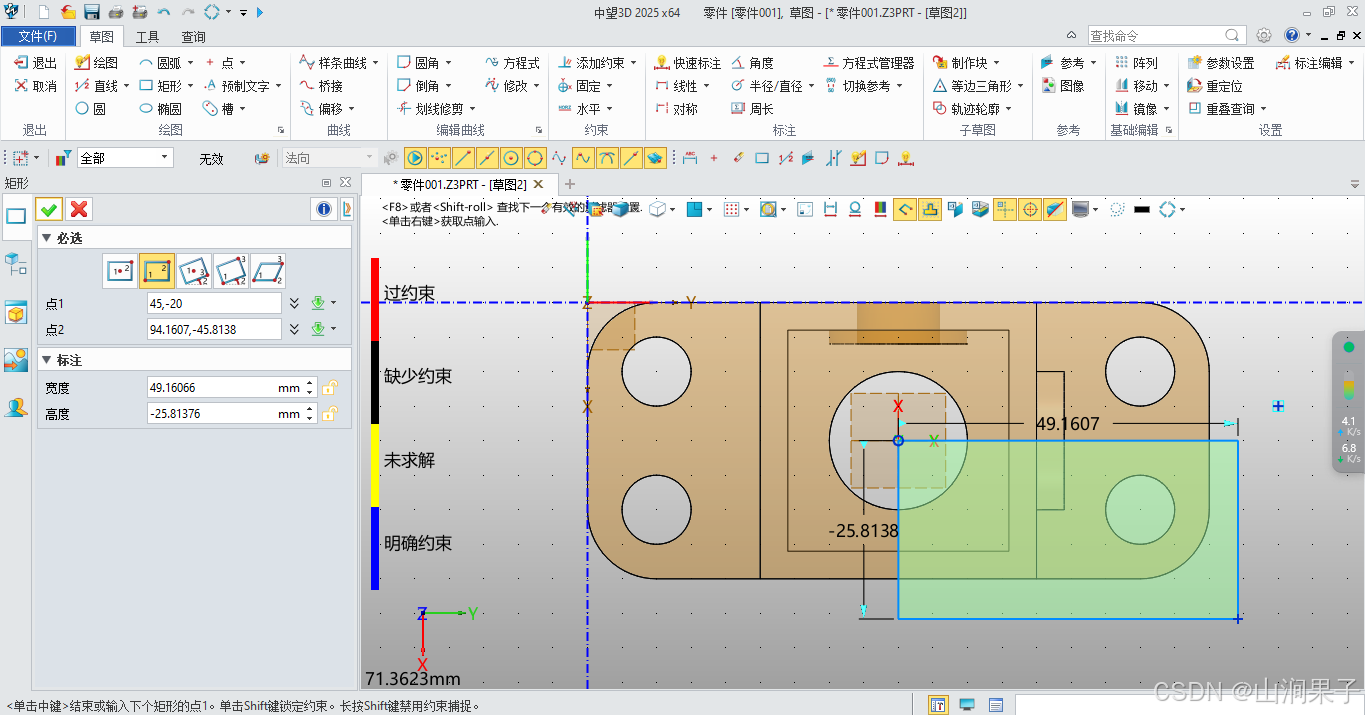Choose the 椭圆 ellipse tool
1365x715 pixels.
(160, 109)
